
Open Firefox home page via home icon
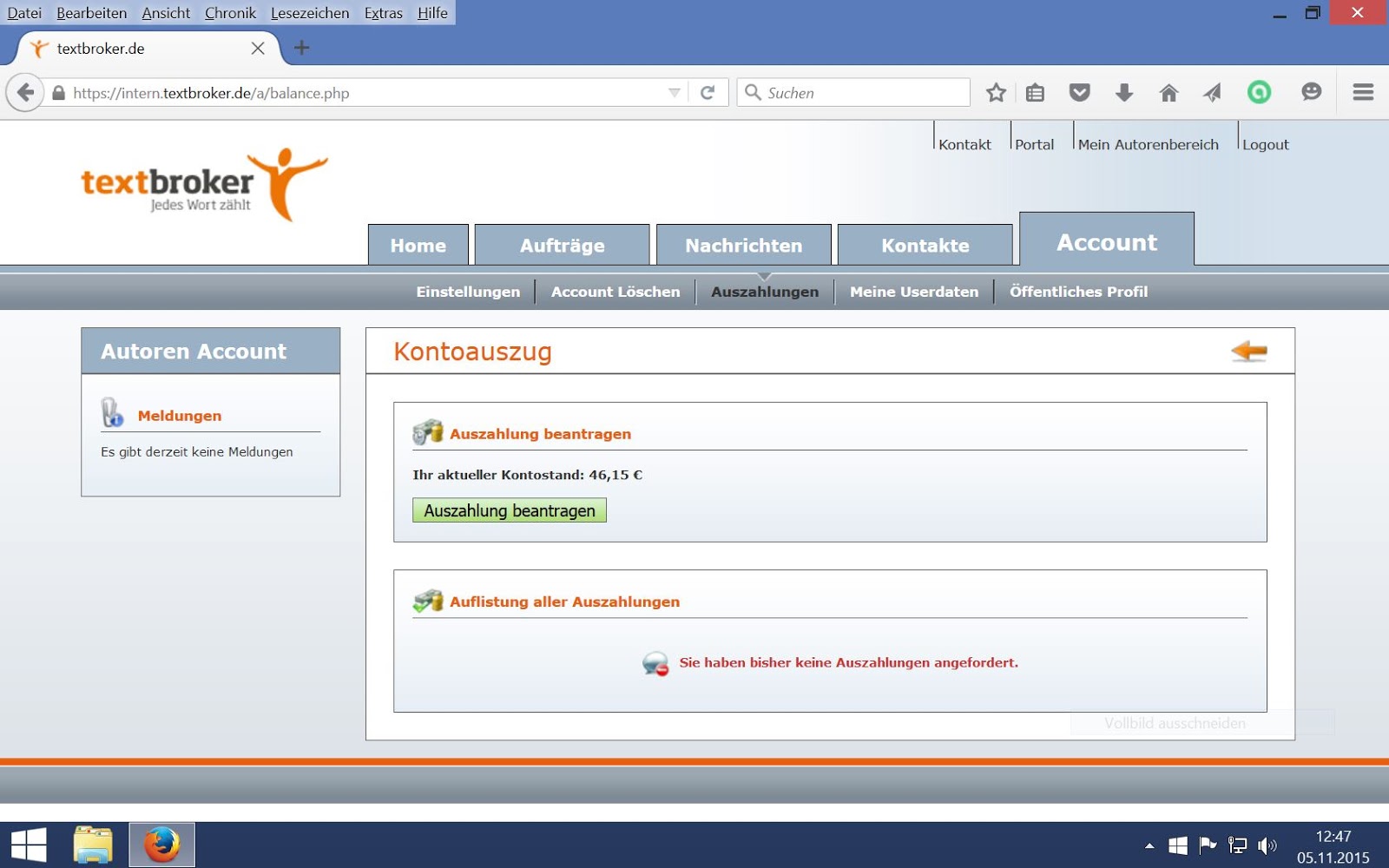(x=1169, y=92)
